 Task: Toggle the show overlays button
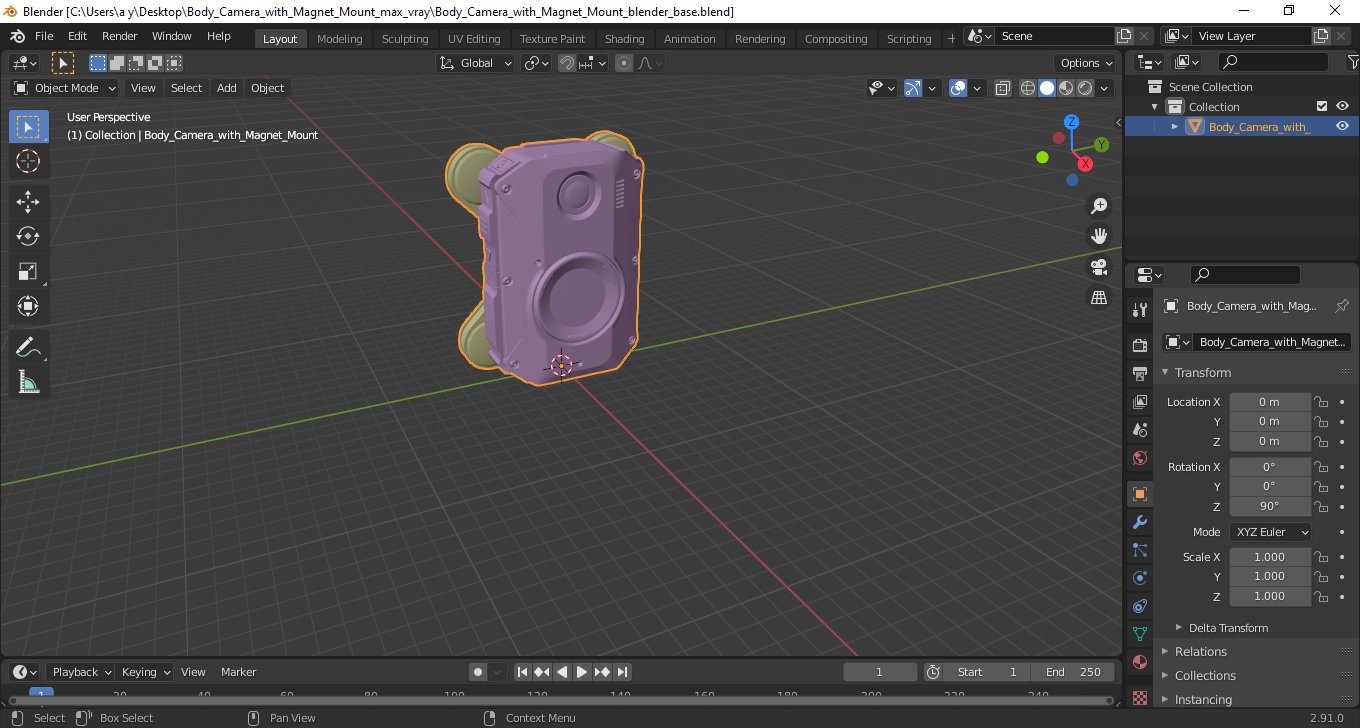click(x=958, y=88)
